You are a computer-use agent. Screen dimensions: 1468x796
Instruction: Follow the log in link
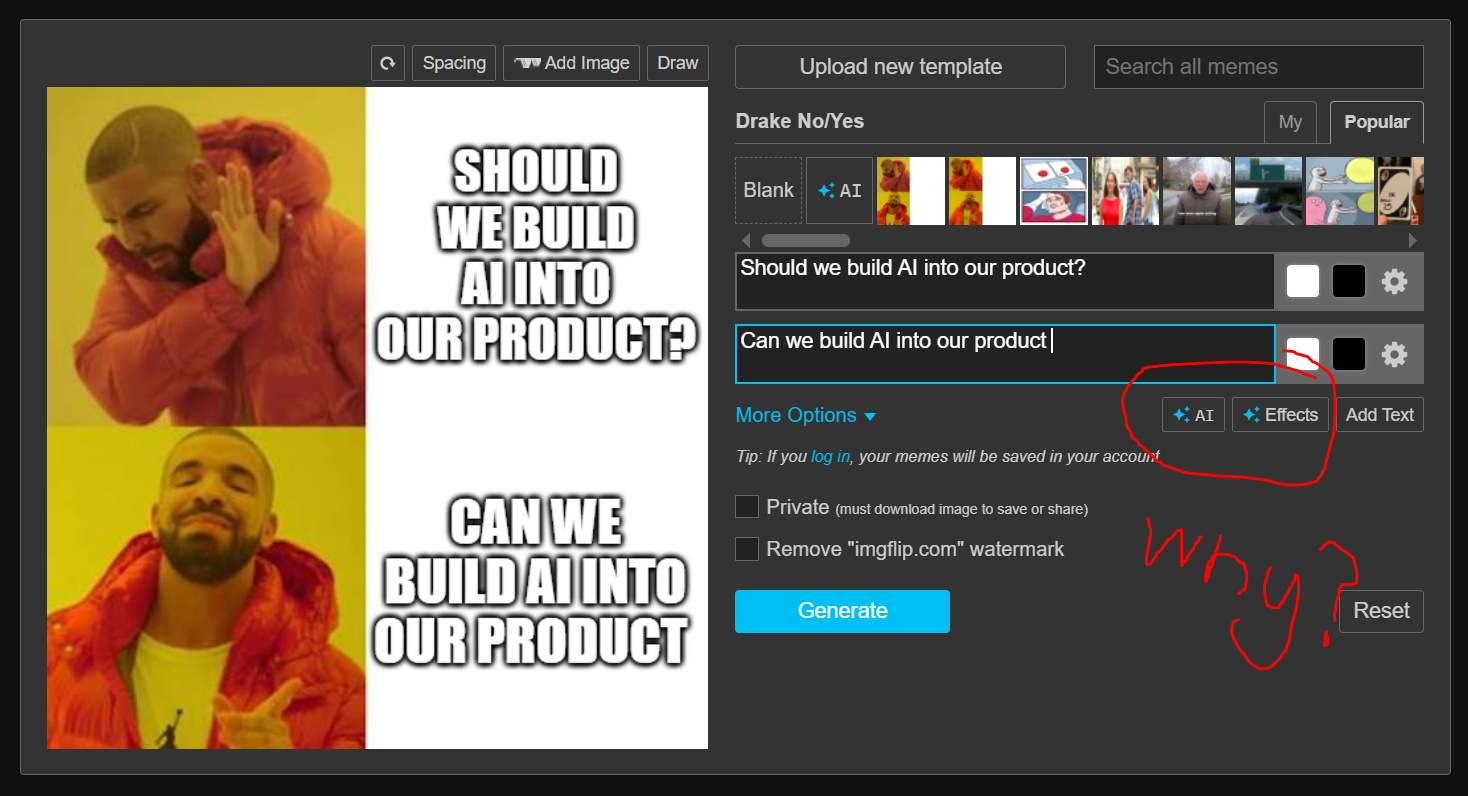[x=830, y=456]
